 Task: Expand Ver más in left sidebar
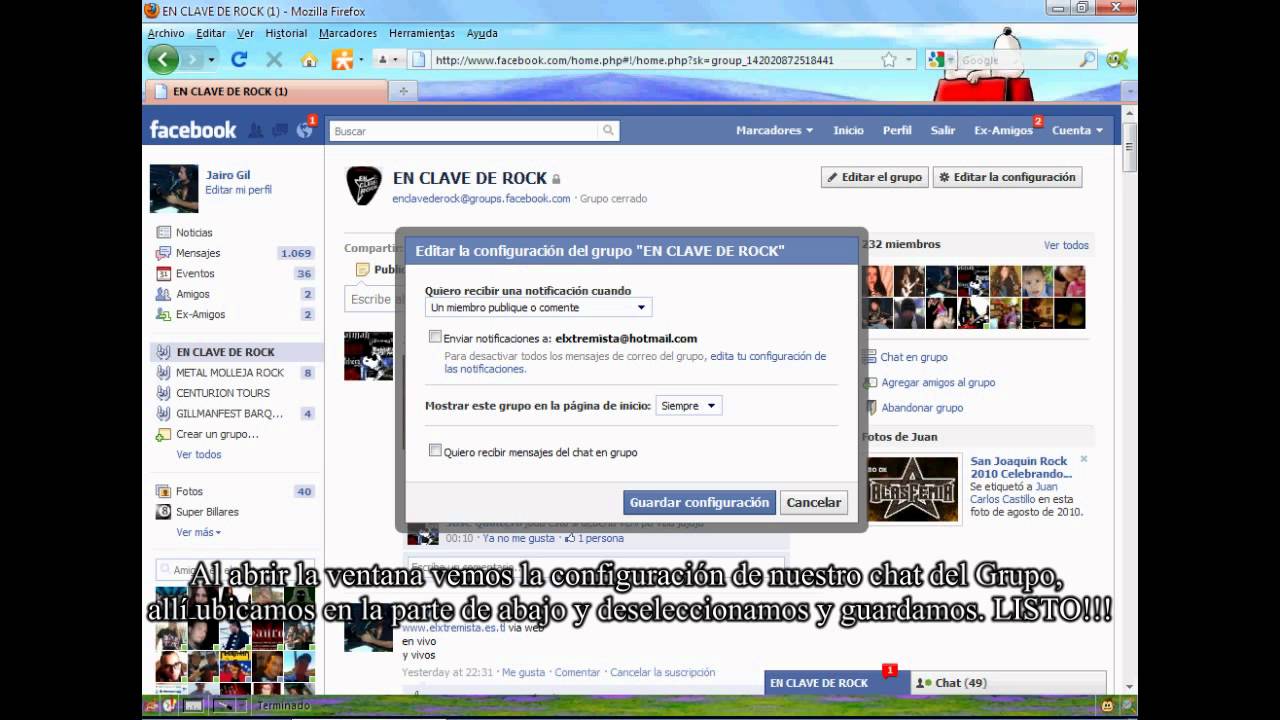tap(198, 532)
